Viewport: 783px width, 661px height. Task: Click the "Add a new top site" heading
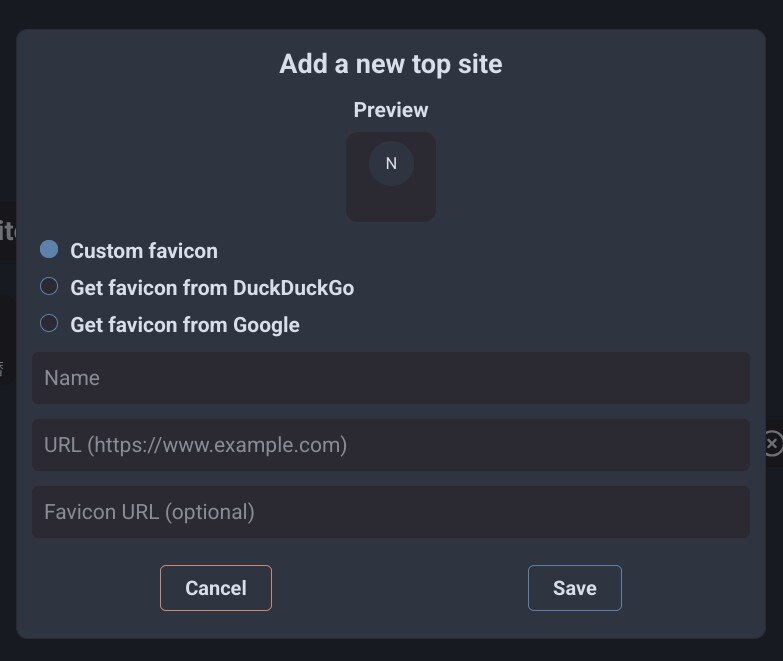tap(391, 65)
